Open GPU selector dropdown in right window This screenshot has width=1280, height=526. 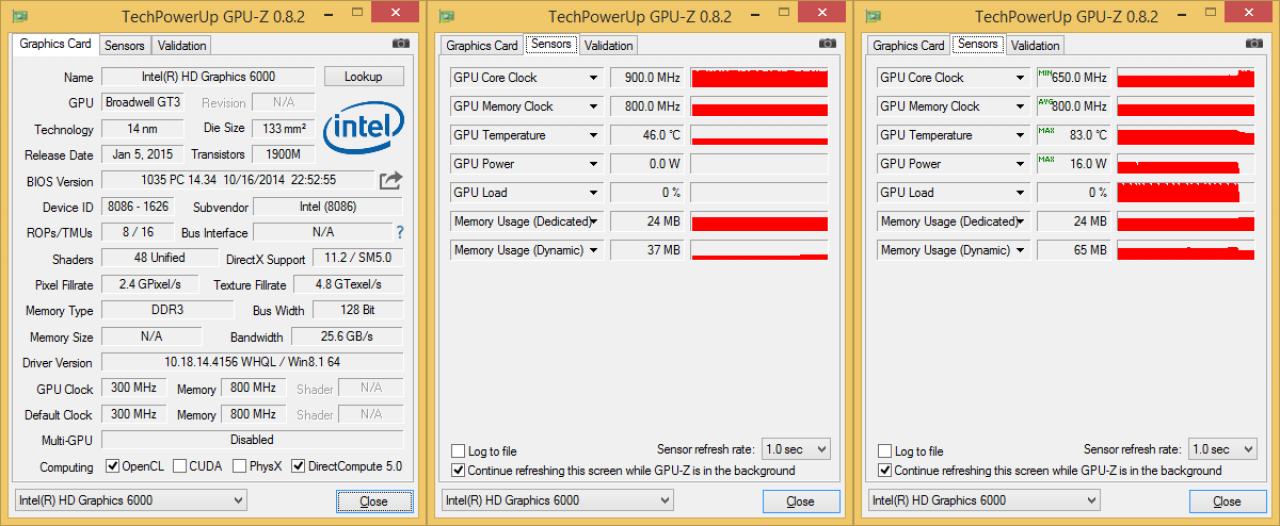click(984, 500)
